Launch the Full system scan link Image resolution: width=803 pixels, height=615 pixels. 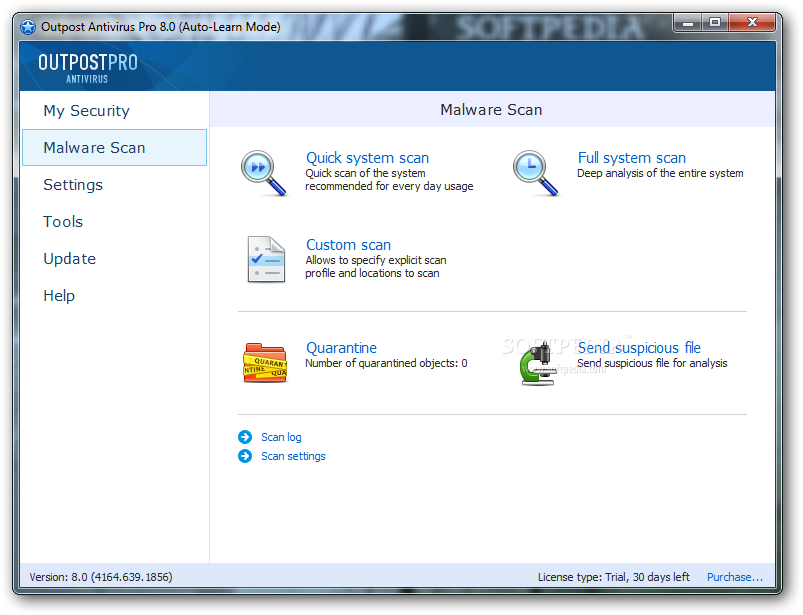[631, 158]
